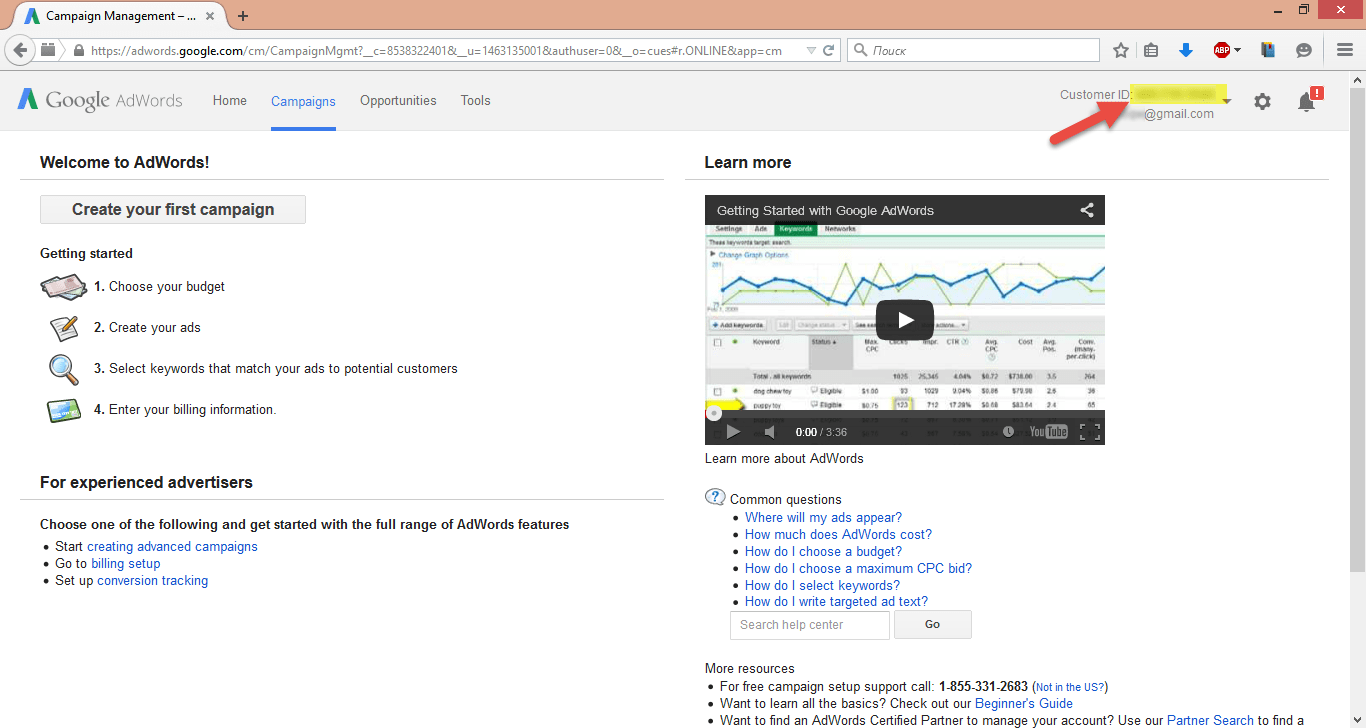Reload the page with the refresh icon
The image size is (1366, 728).
[829, 50]
